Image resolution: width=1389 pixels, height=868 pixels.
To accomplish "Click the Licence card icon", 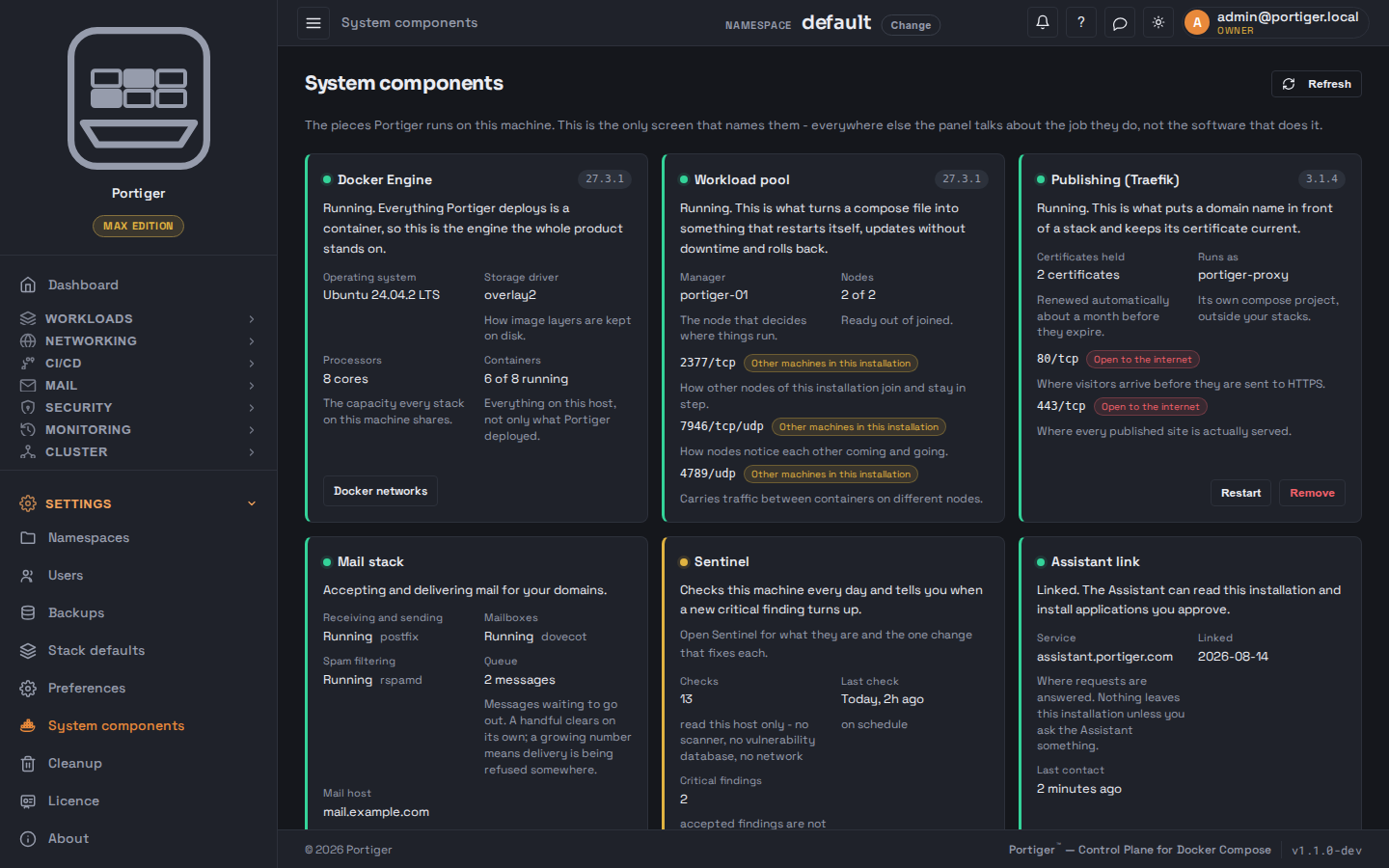I will coord(28,800).
